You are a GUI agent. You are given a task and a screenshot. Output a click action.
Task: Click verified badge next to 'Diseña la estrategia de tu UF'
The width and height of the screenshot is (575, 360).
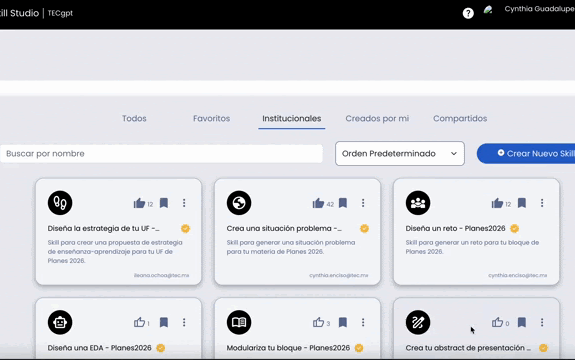[186, 228]
